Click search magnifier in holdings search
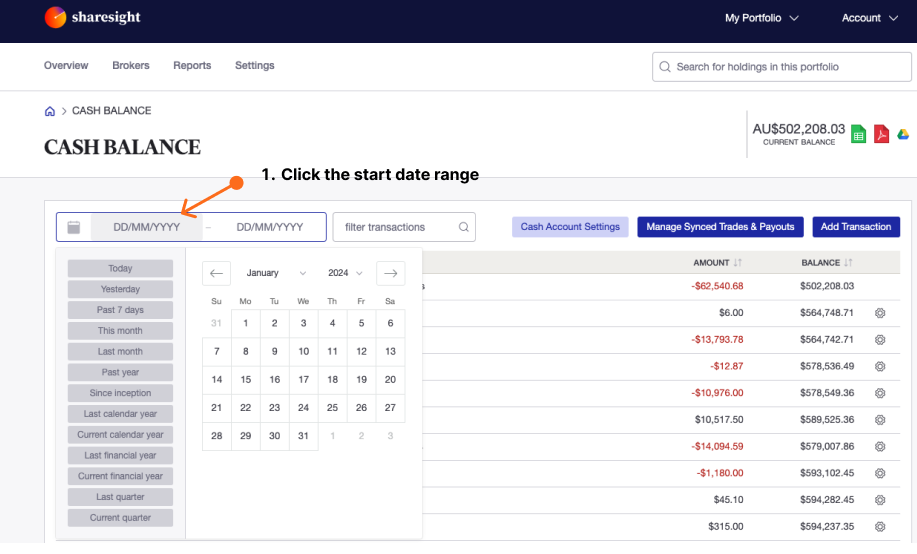The image size is (917, 554). (665, 67)
